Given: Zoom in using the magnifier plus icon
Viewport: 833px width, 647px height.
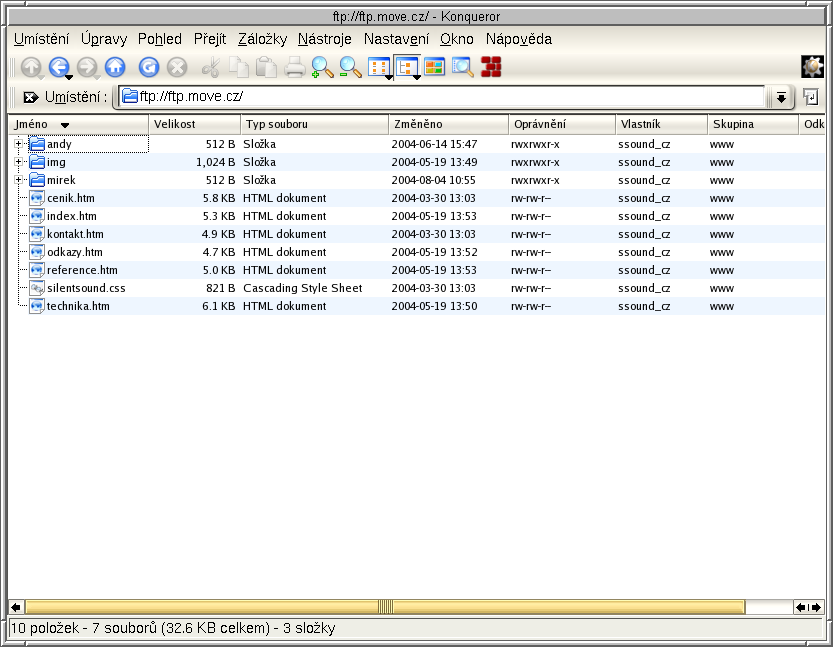Looking at the screenshot, I should pyautogui.click(x=322, y=67).
